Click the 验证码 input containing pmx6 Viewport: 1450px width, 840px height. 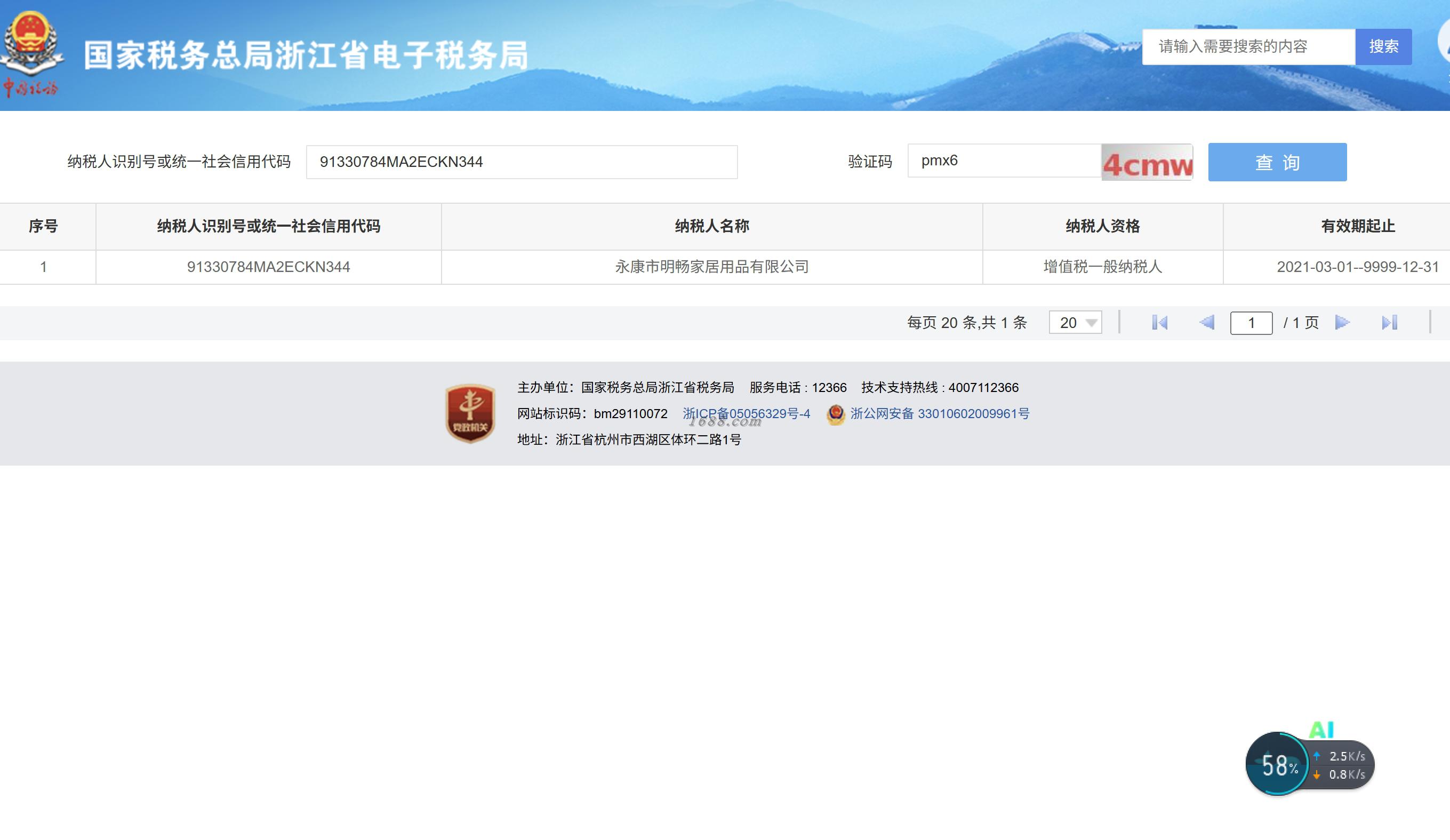pos(1005,161)
